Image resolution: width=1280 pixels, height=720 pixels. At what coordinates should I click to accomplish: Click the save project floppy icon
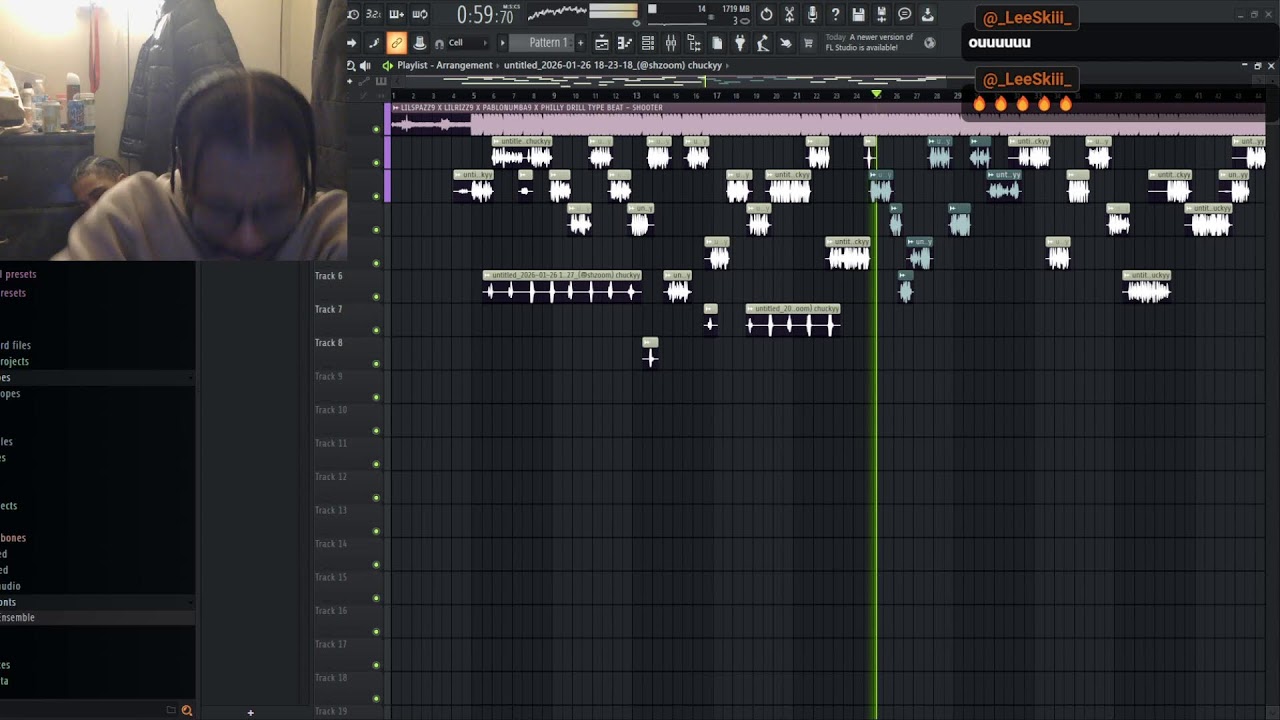[x=858, y=14]
